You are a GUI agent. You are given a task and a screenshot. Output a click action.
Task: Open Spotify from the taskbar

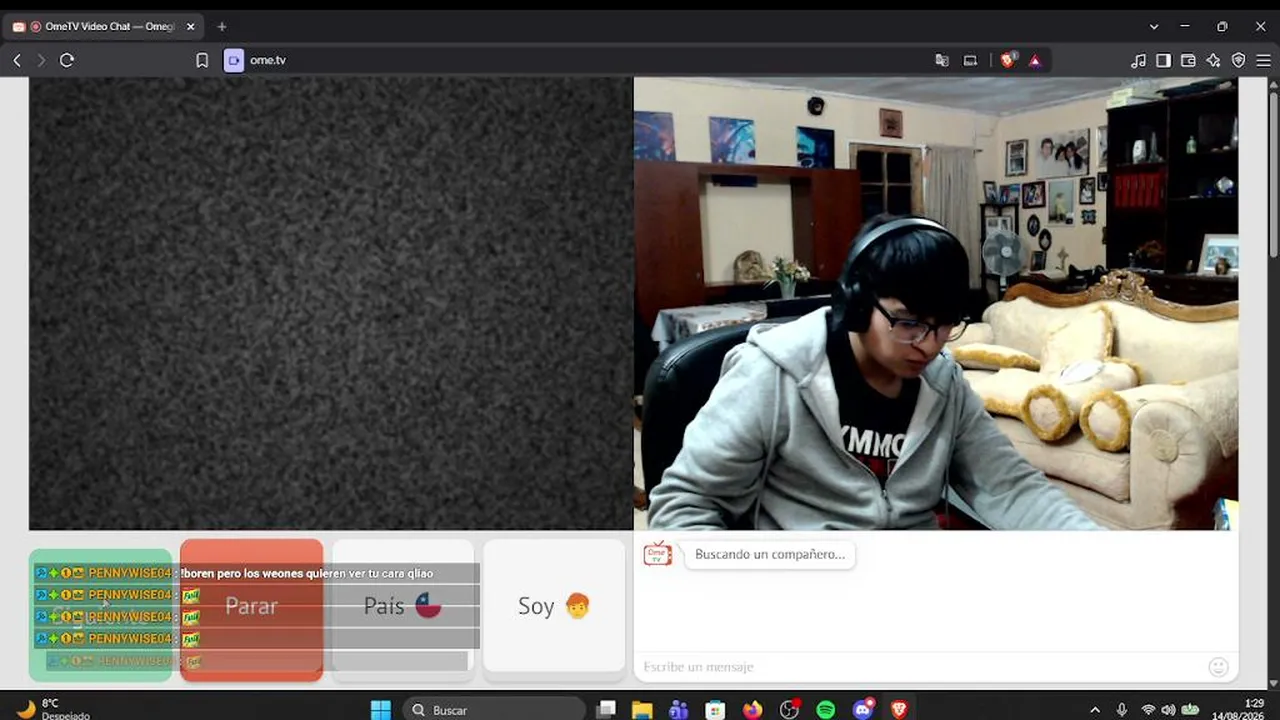click(x=826, y=710)
